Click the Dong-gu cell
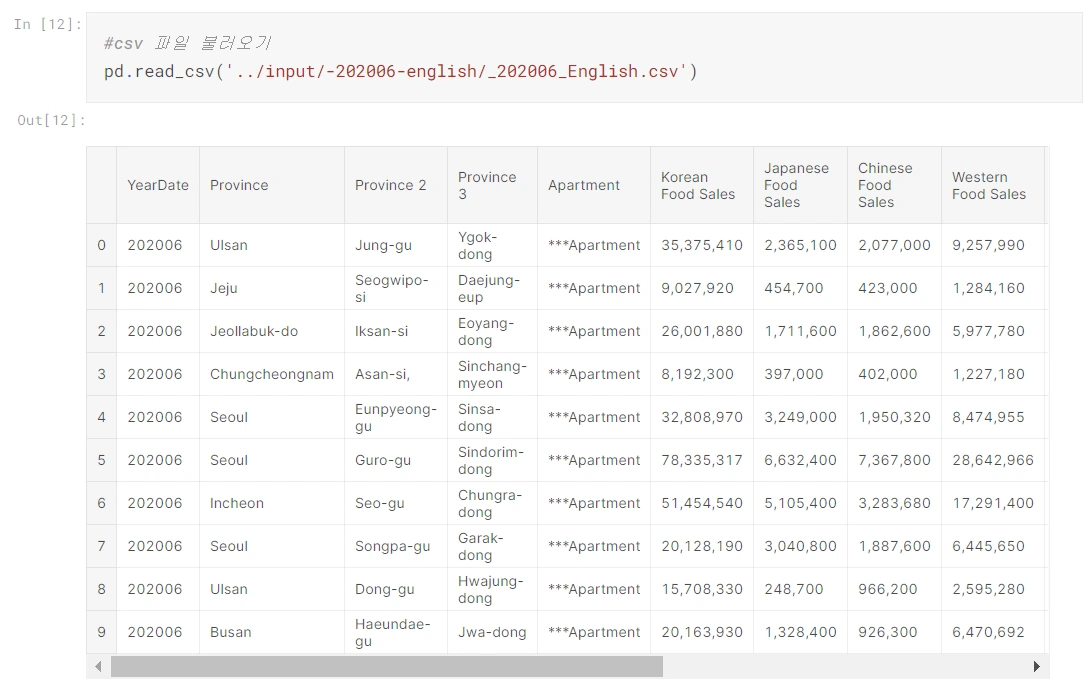The height and width of the screenshot is (692, 1084). 395,589
